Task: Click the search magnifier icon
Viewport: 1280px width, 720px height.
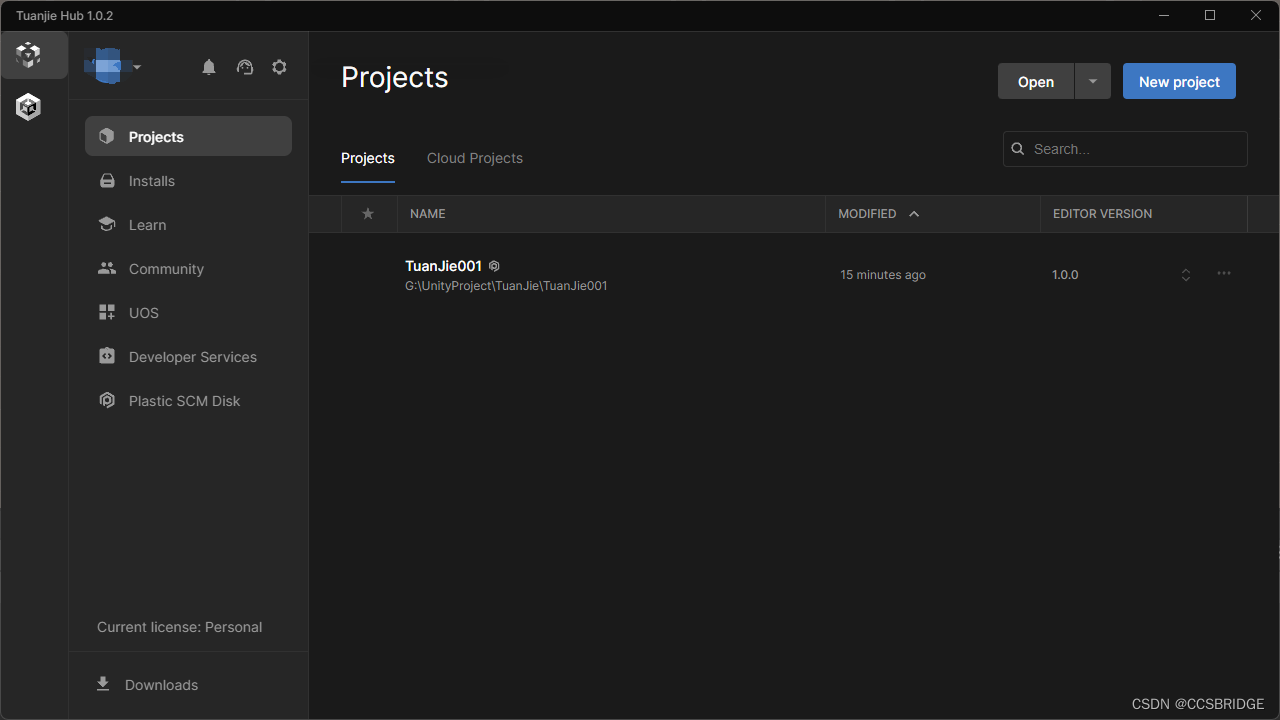Action: [1018, 149]
